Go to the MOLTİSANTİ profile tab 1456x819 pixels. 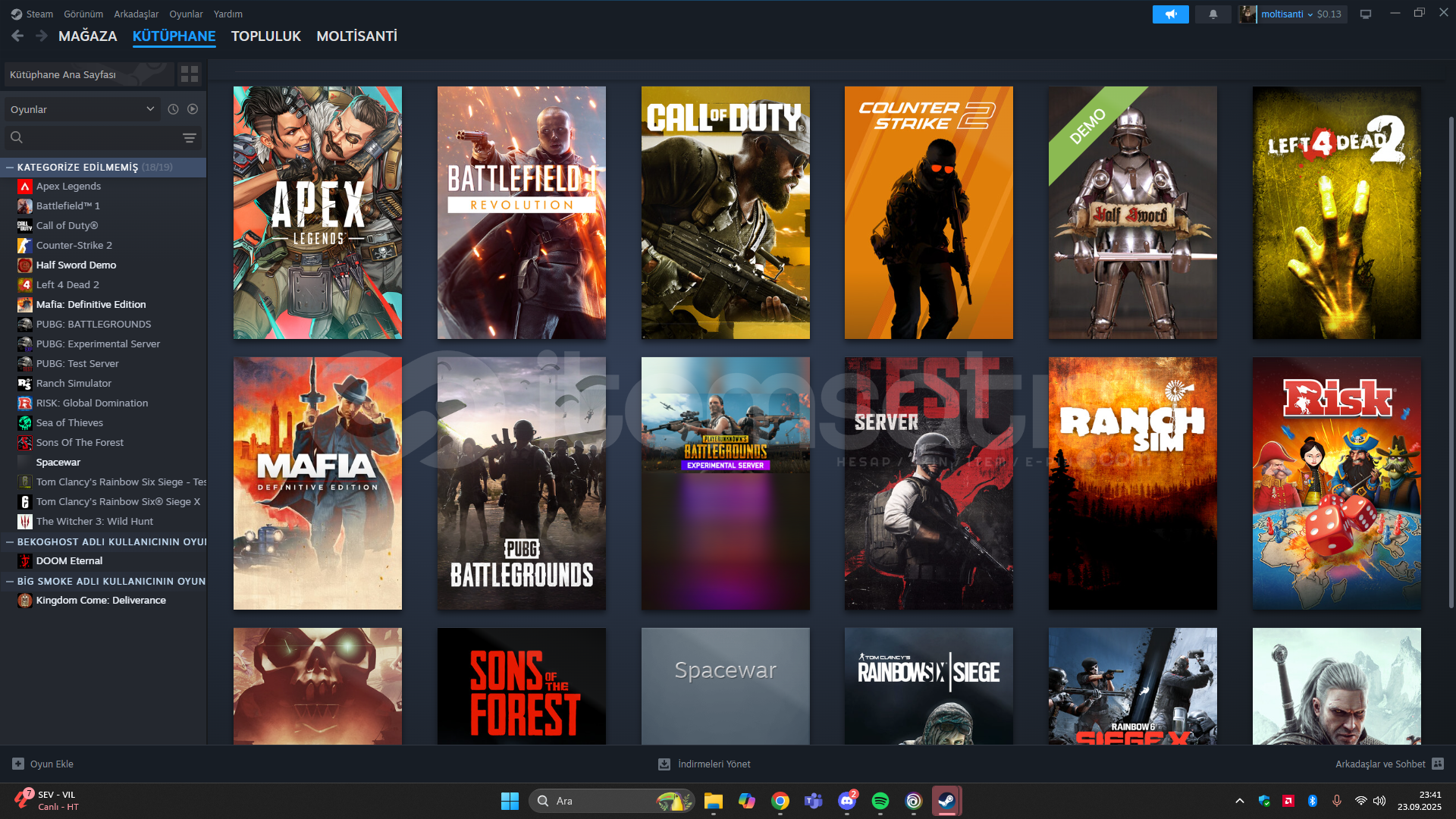pyautogui.click(x=356, y=36)
